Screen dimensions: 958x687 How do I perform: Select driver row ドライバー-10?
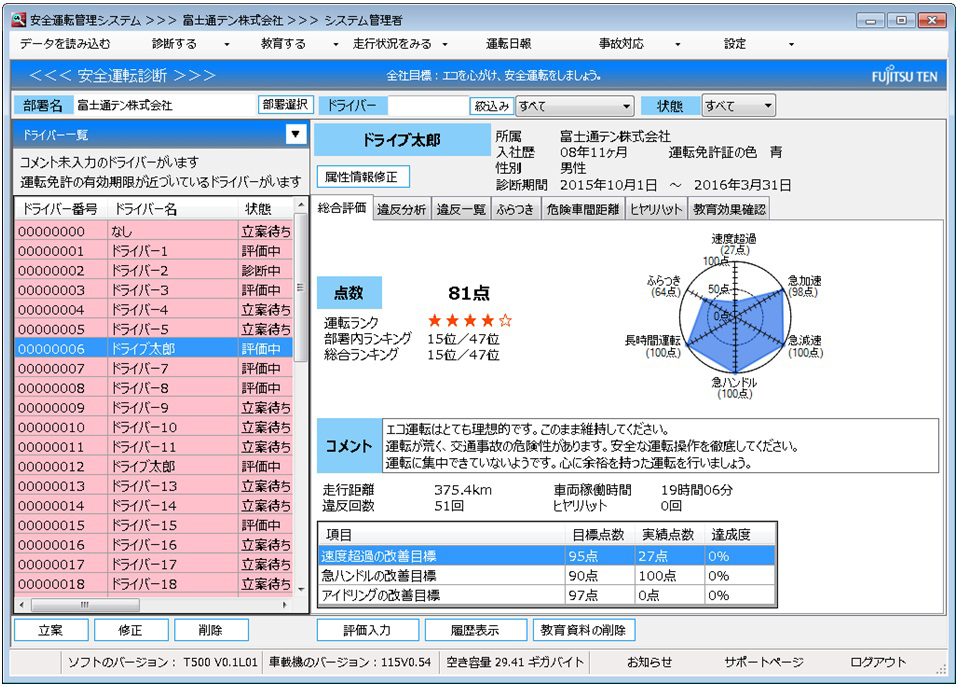(x=155, y=428)
